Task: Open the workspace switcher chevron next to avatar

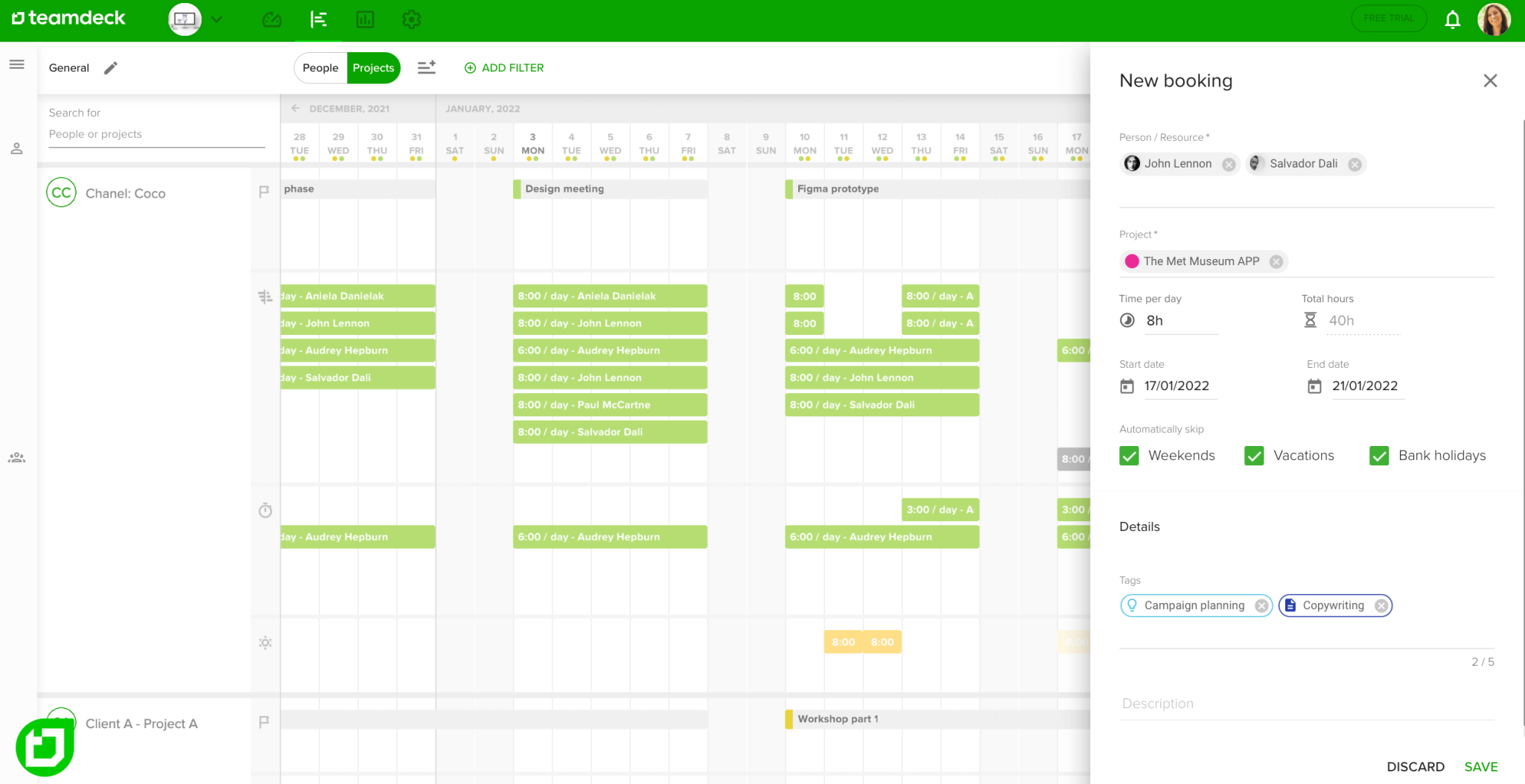Action: click(217, 19)
